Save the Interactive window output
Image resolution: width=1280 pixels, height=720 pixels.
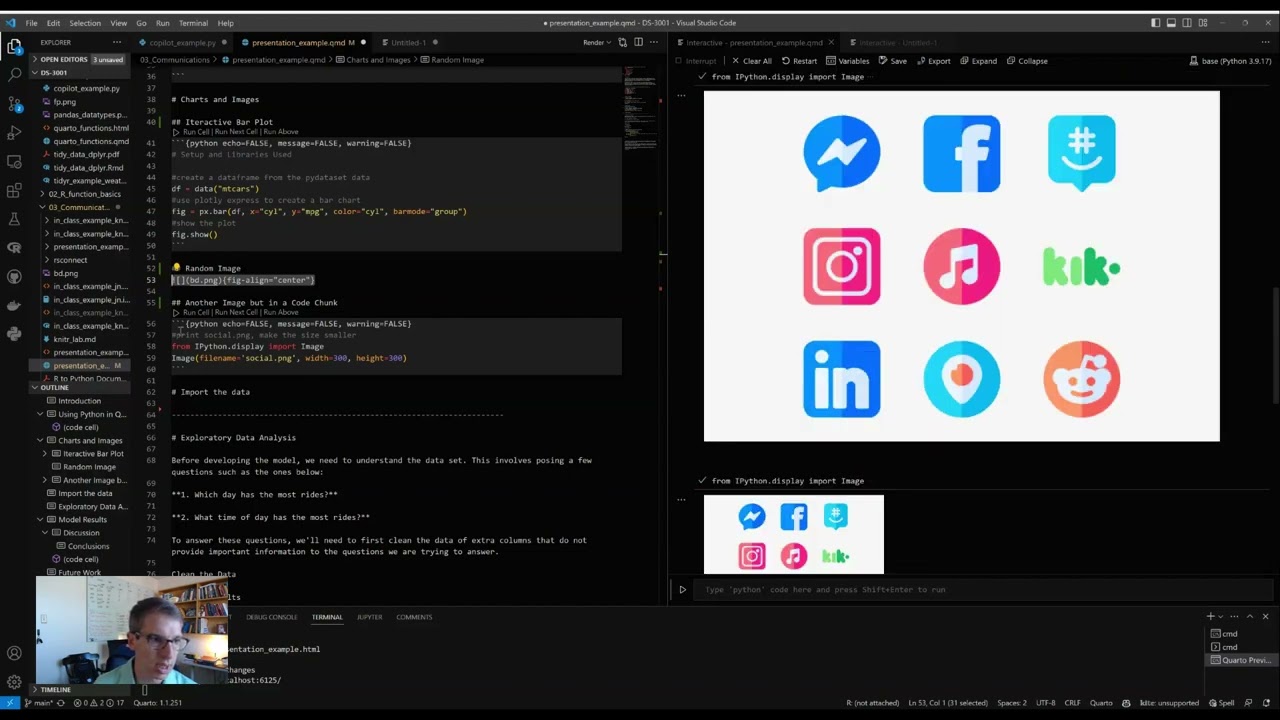pyautogui.click(x=892, y=61)
